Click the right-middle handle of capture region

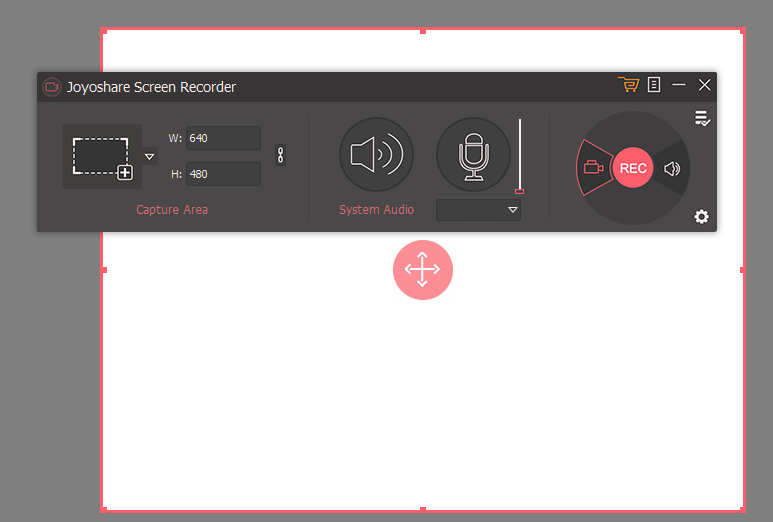pos(742,270)
